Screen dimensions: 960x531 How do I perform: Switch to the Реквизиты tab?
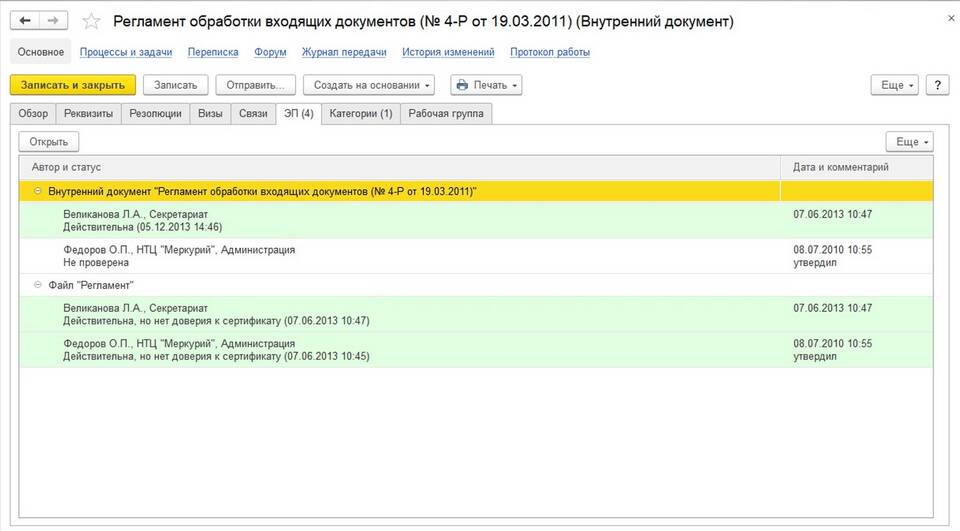click(x=88, y=113)
